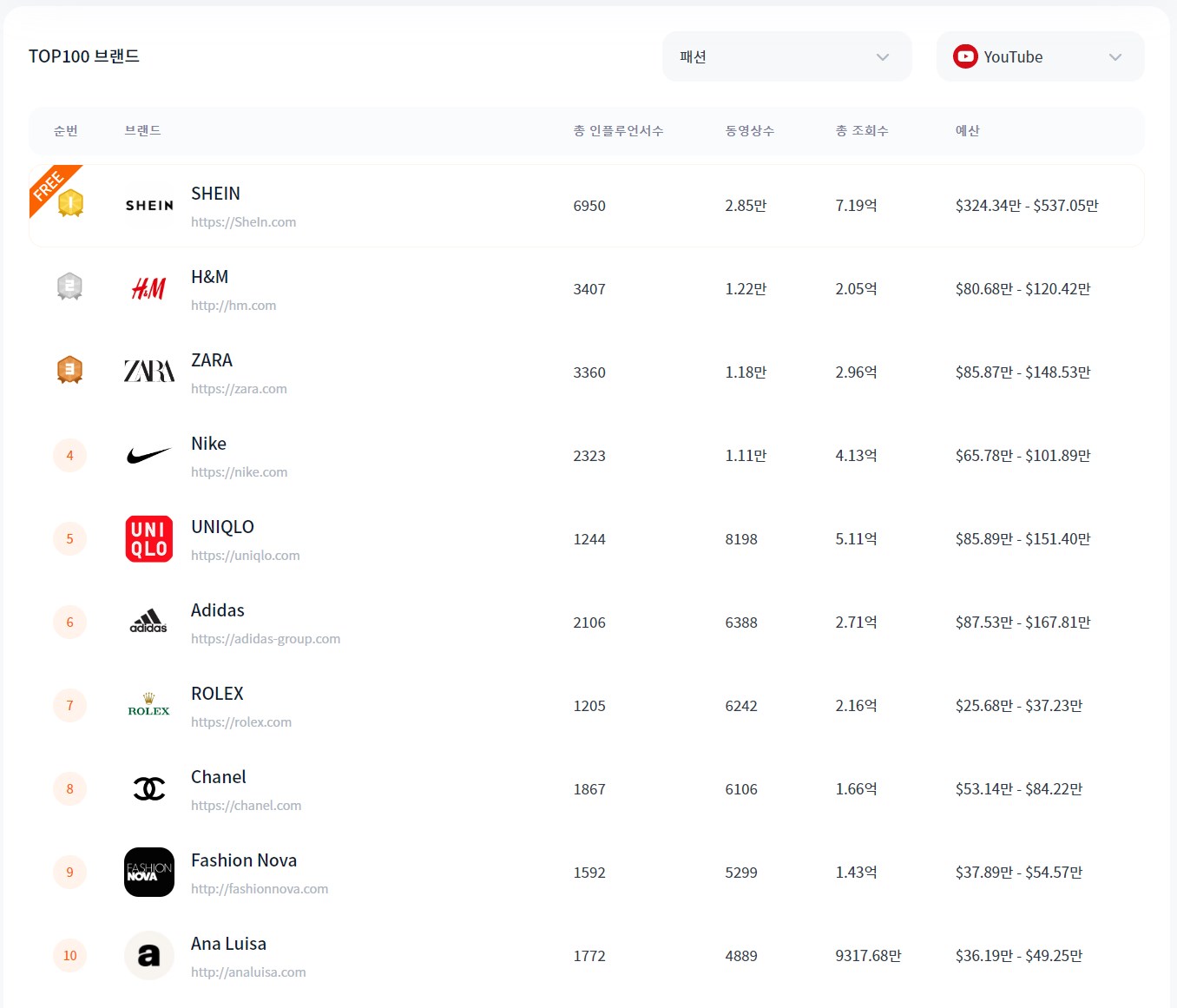Click the Chanel interlocking logo
The image size is (1177, 1008).
149,788
